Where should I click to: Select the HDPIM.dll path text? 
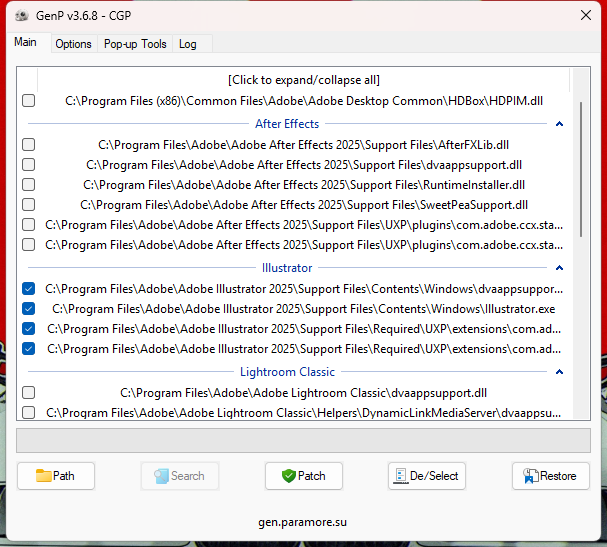coord(304,101)
